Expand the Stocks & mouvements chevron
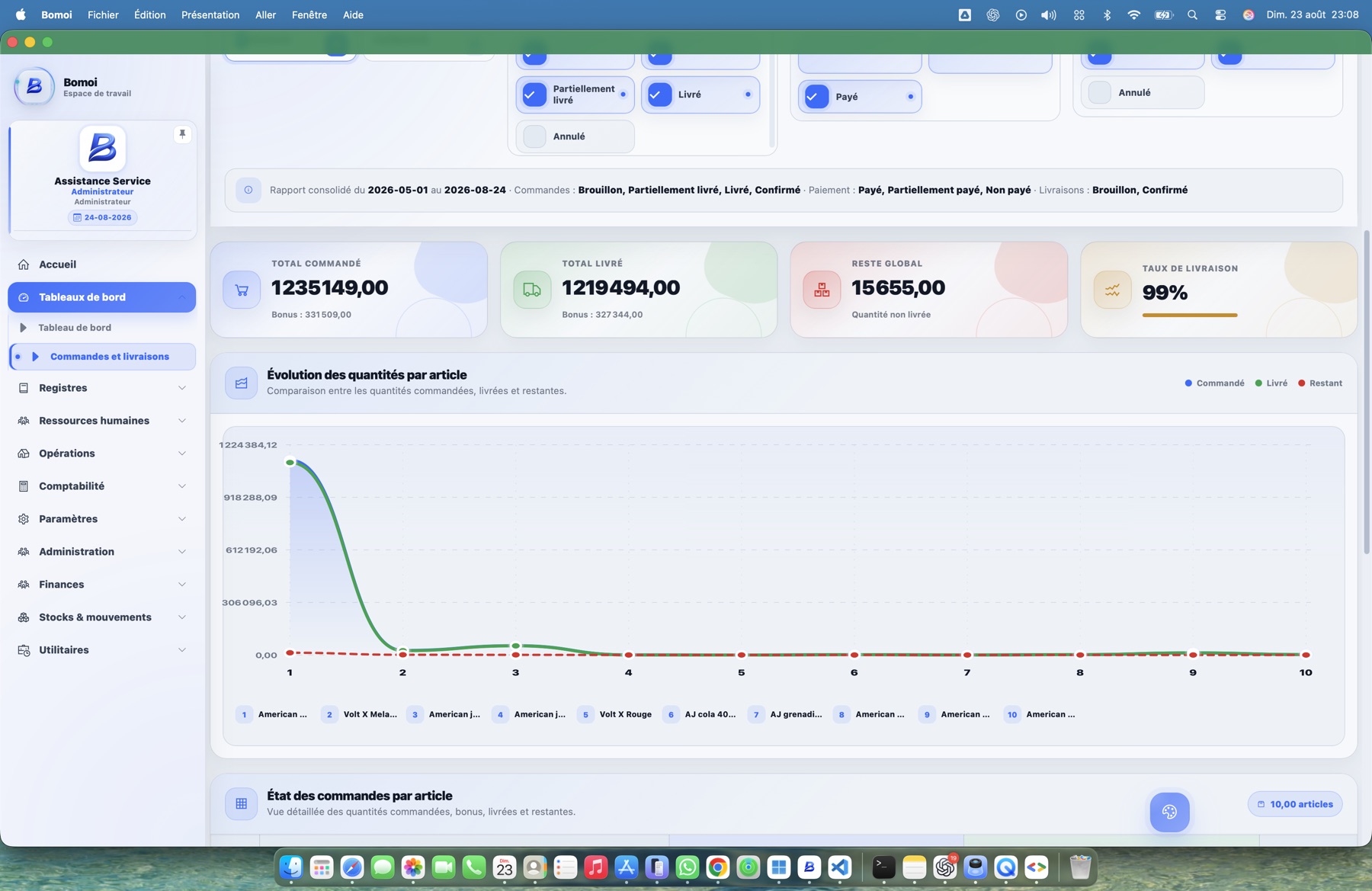1372x891 pixels. (x=182, y=617)
